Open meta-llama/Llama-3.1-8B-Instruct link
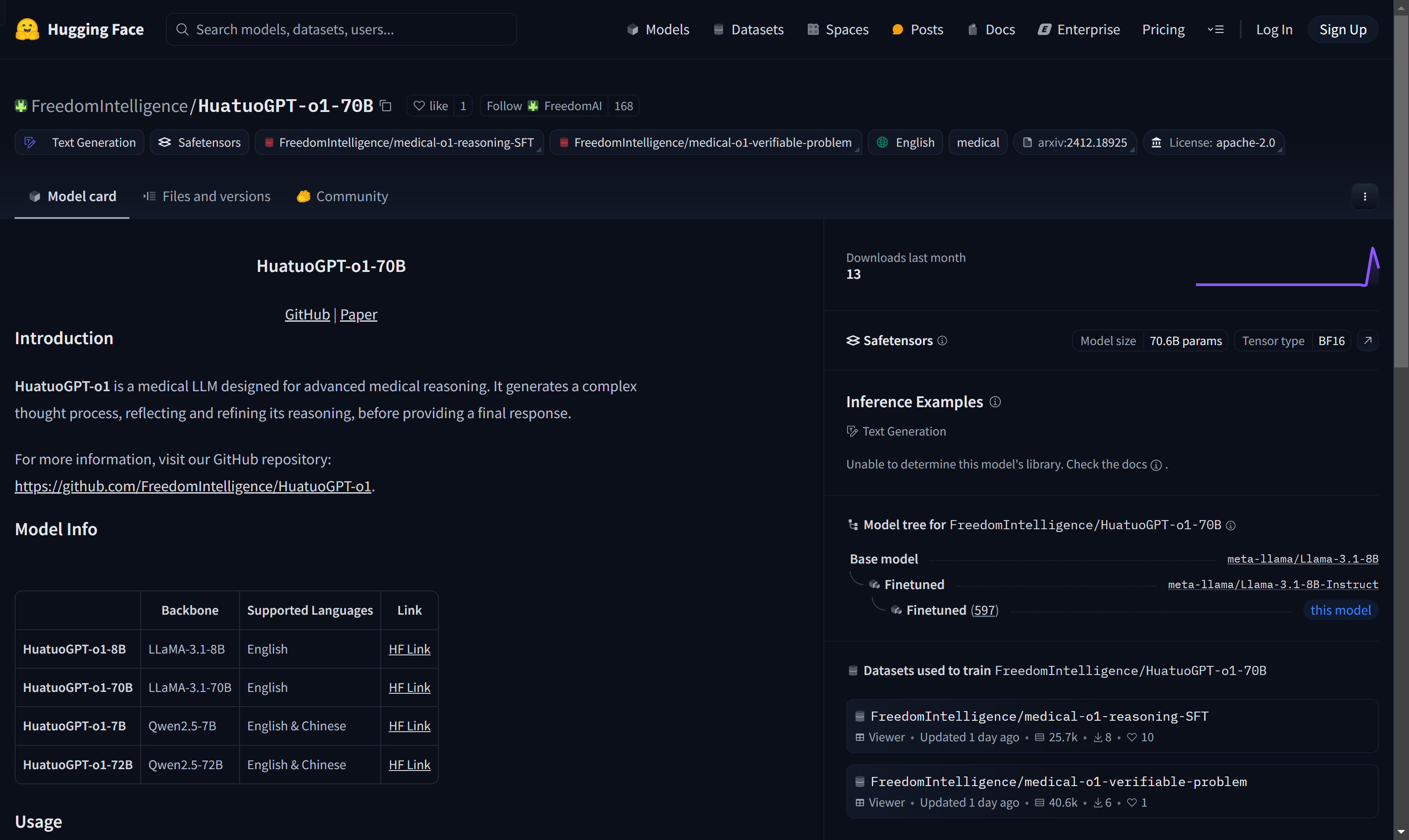 click(x=1273, y=585)
